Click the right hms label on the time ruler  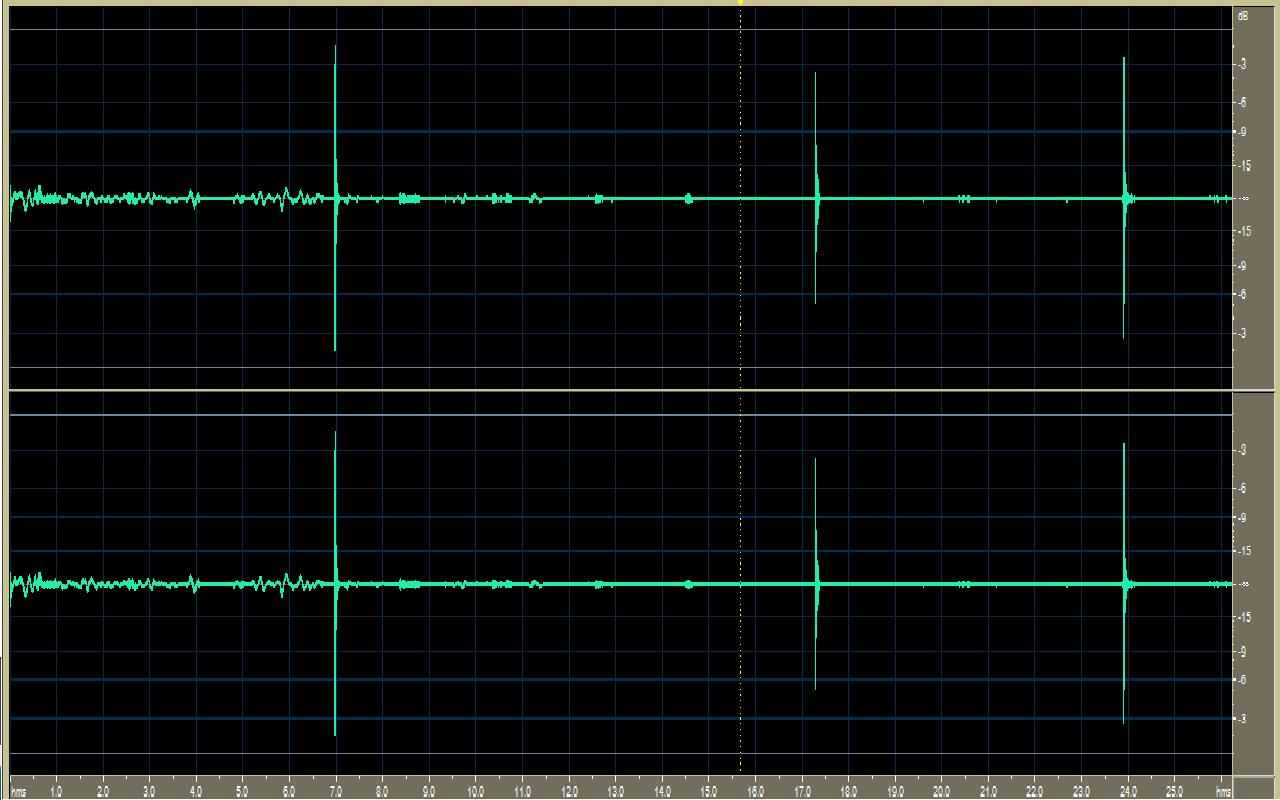1223,791
